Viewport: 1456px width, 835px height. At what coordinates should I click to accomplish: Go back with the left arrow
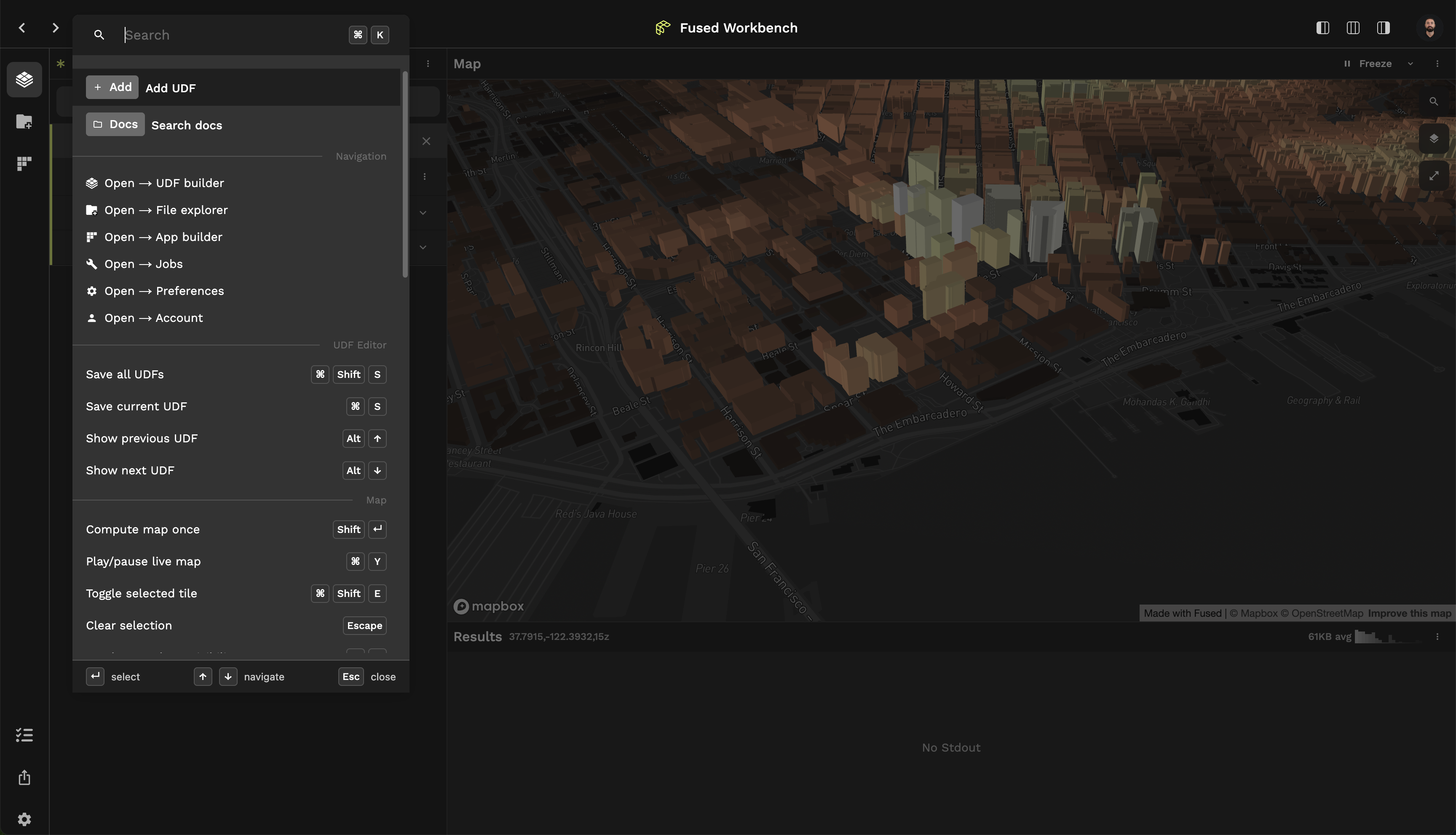click(22, 27)
